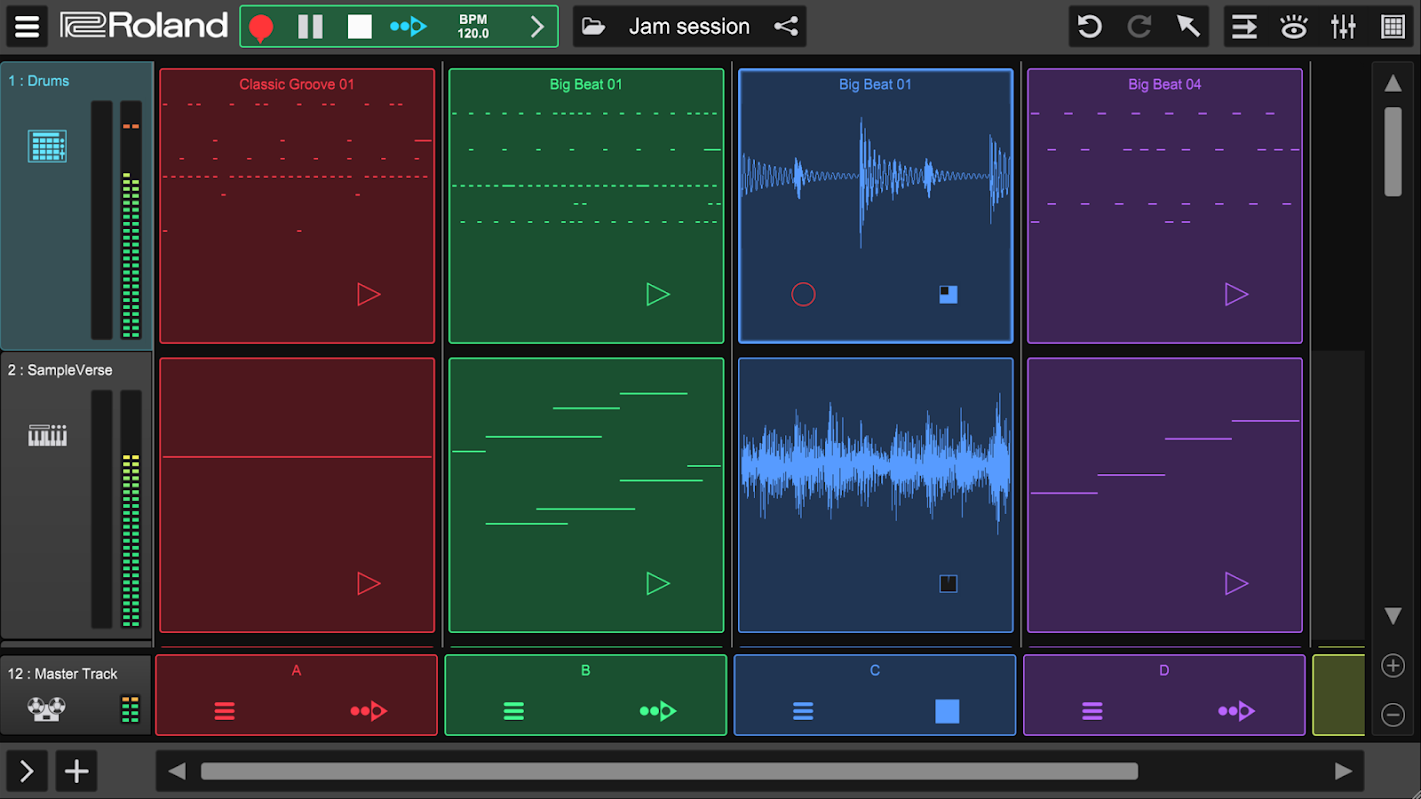Toggle the eye view icon

(x=1294, y=27)
